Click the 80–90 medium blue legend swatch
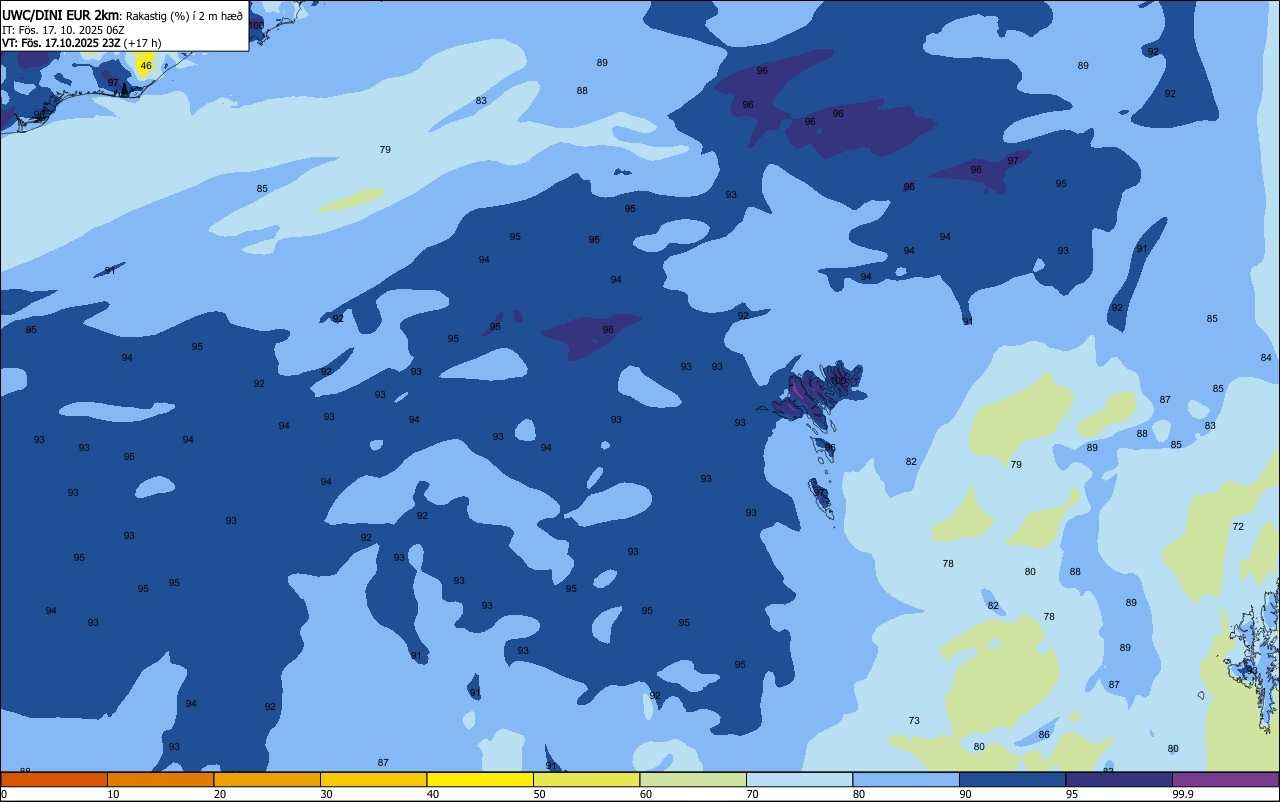 click(906, 779)
